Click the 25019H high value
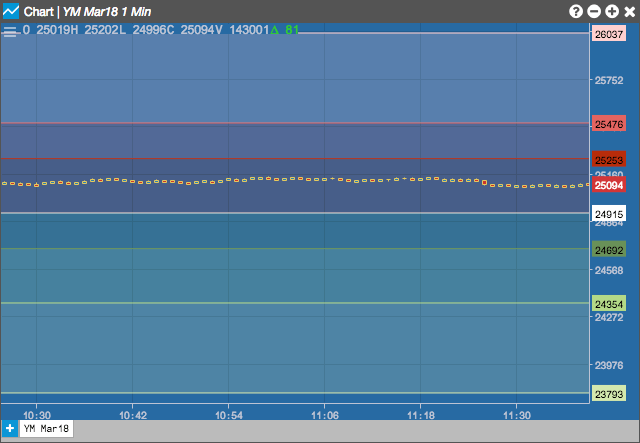Image resolution: width=640 pixels, height=443 pixels. [57, 30]
